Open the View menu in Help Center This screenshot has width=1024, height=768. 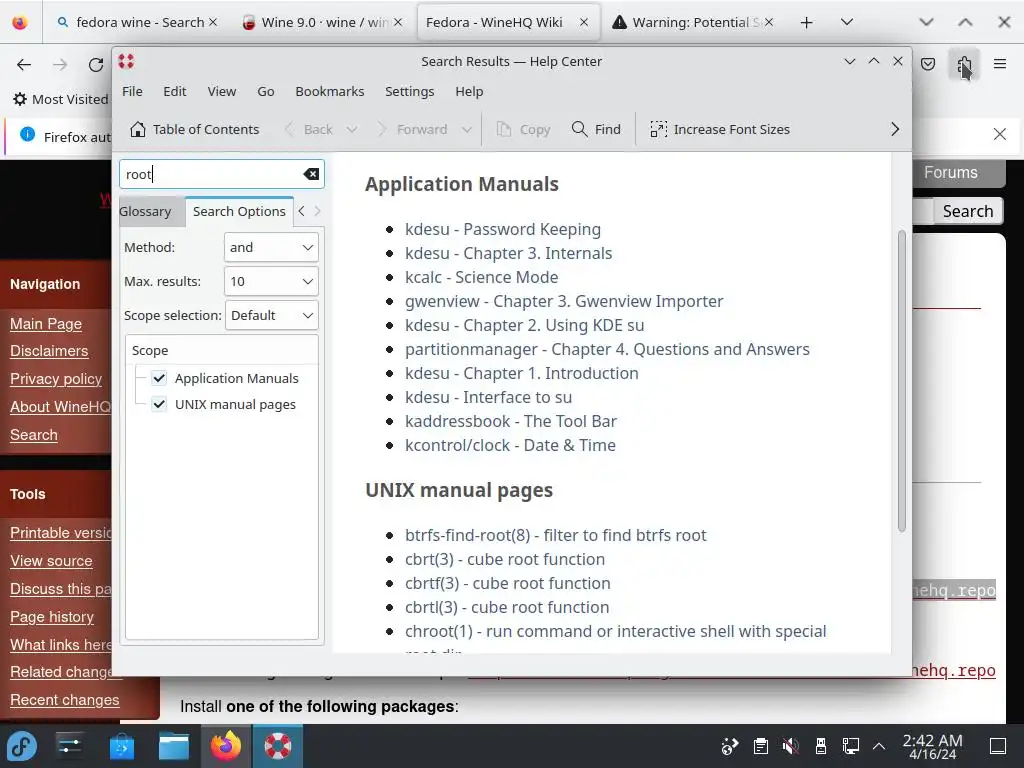(x=221, y=91)
